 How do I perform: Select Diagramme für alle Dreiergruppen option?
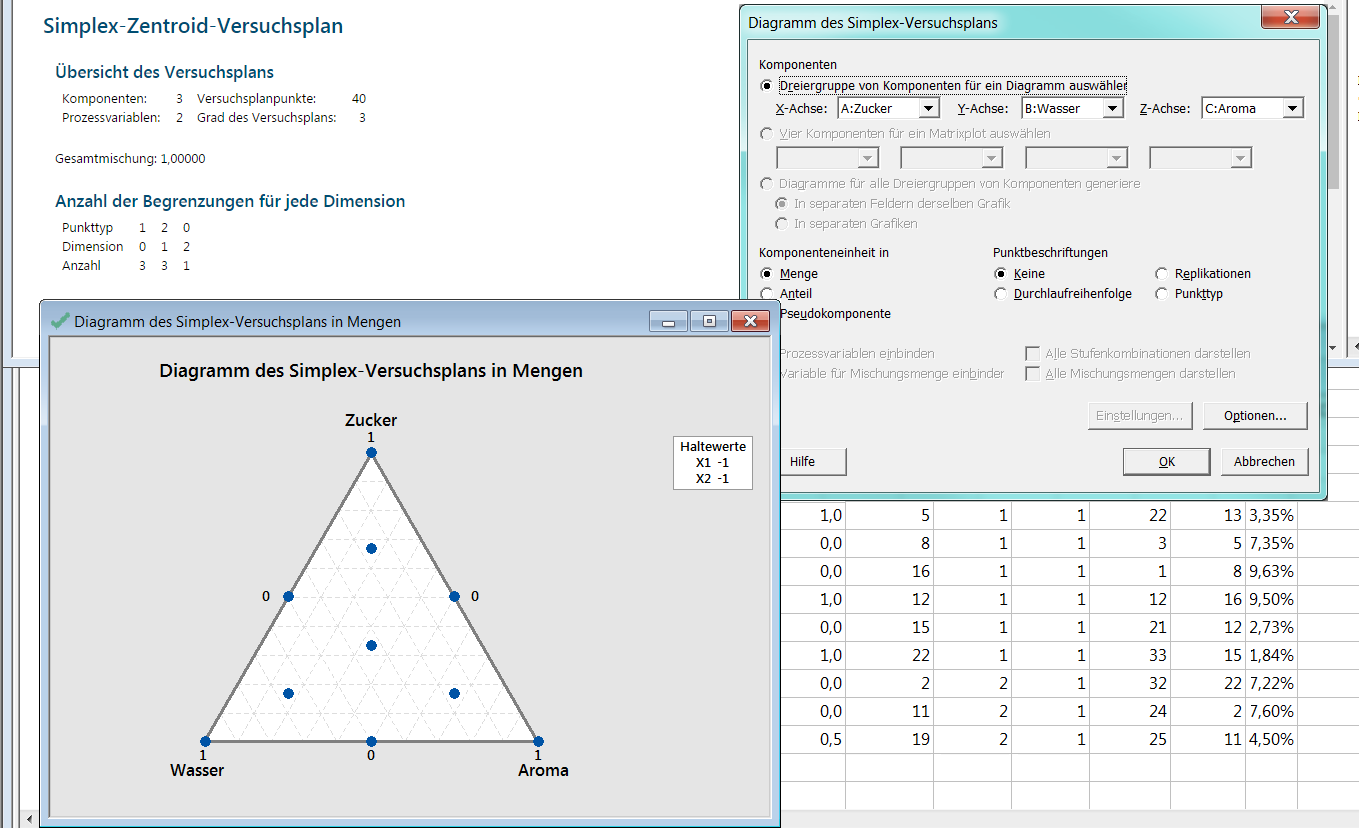[767, 184]
